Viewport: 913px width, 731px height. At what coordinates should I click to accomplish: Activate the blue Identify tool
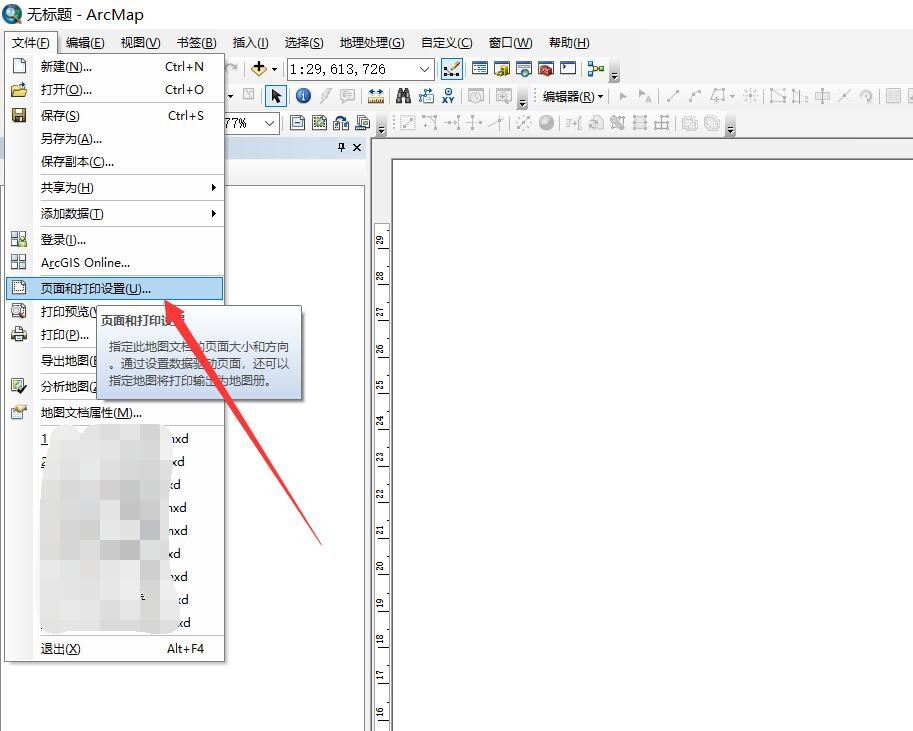click(303, 96)
